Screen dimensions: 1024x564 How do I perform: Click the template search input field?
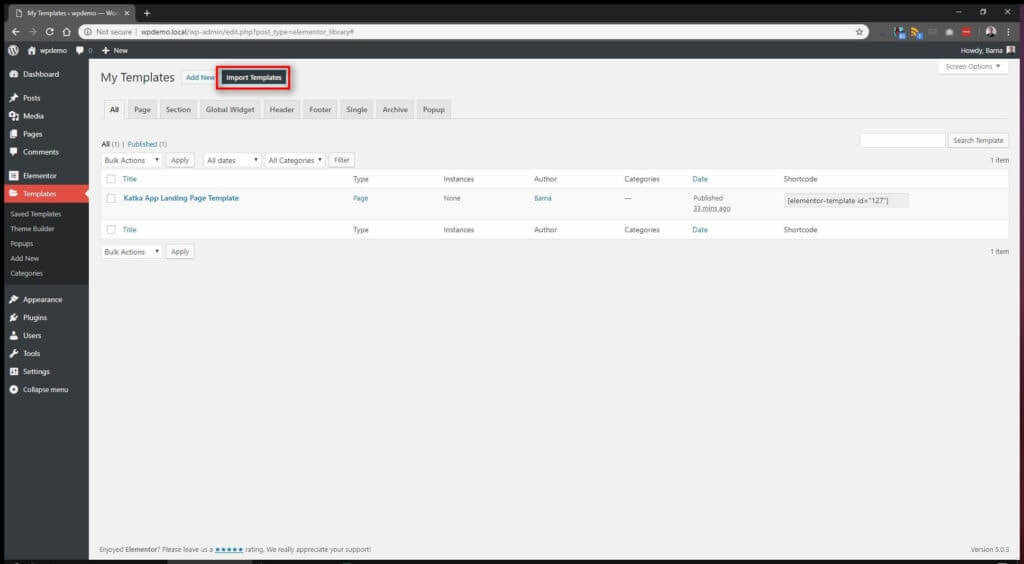click(x=902, y=141)
